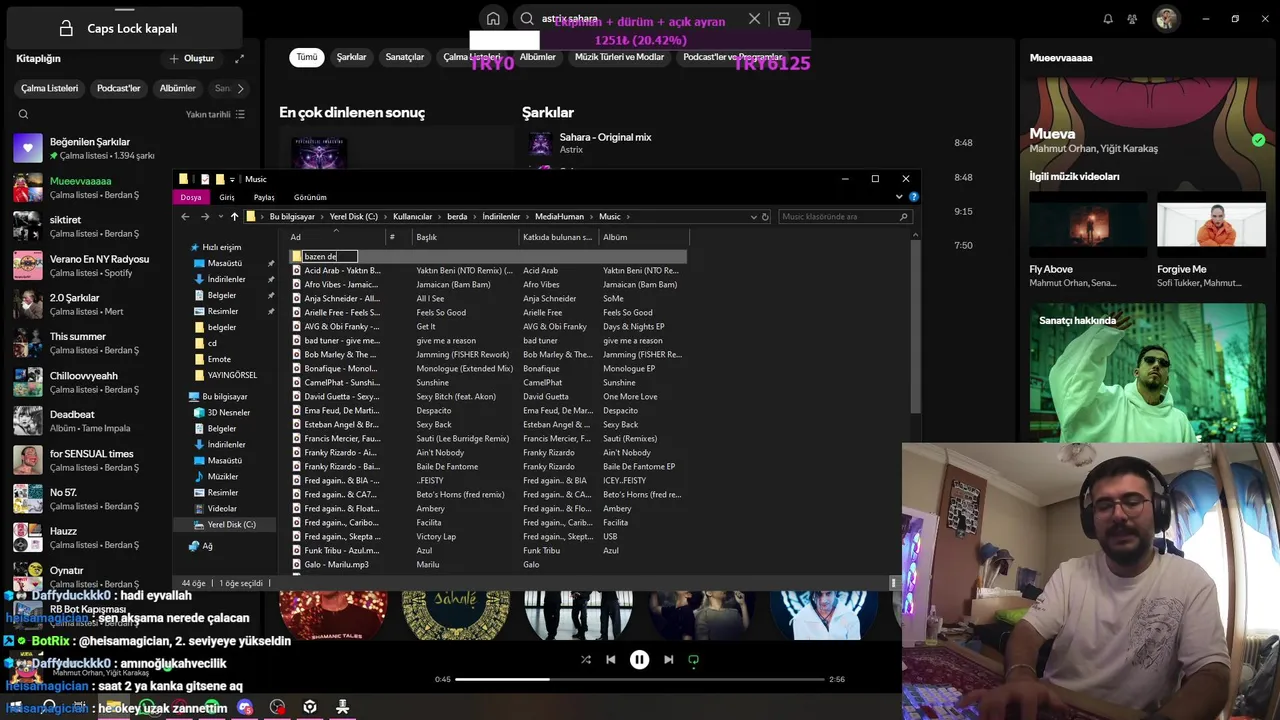Screen dimensions: 1280x720
Task: Select the Sanatçılar search filter tab
Action: (x=405, y=57)
